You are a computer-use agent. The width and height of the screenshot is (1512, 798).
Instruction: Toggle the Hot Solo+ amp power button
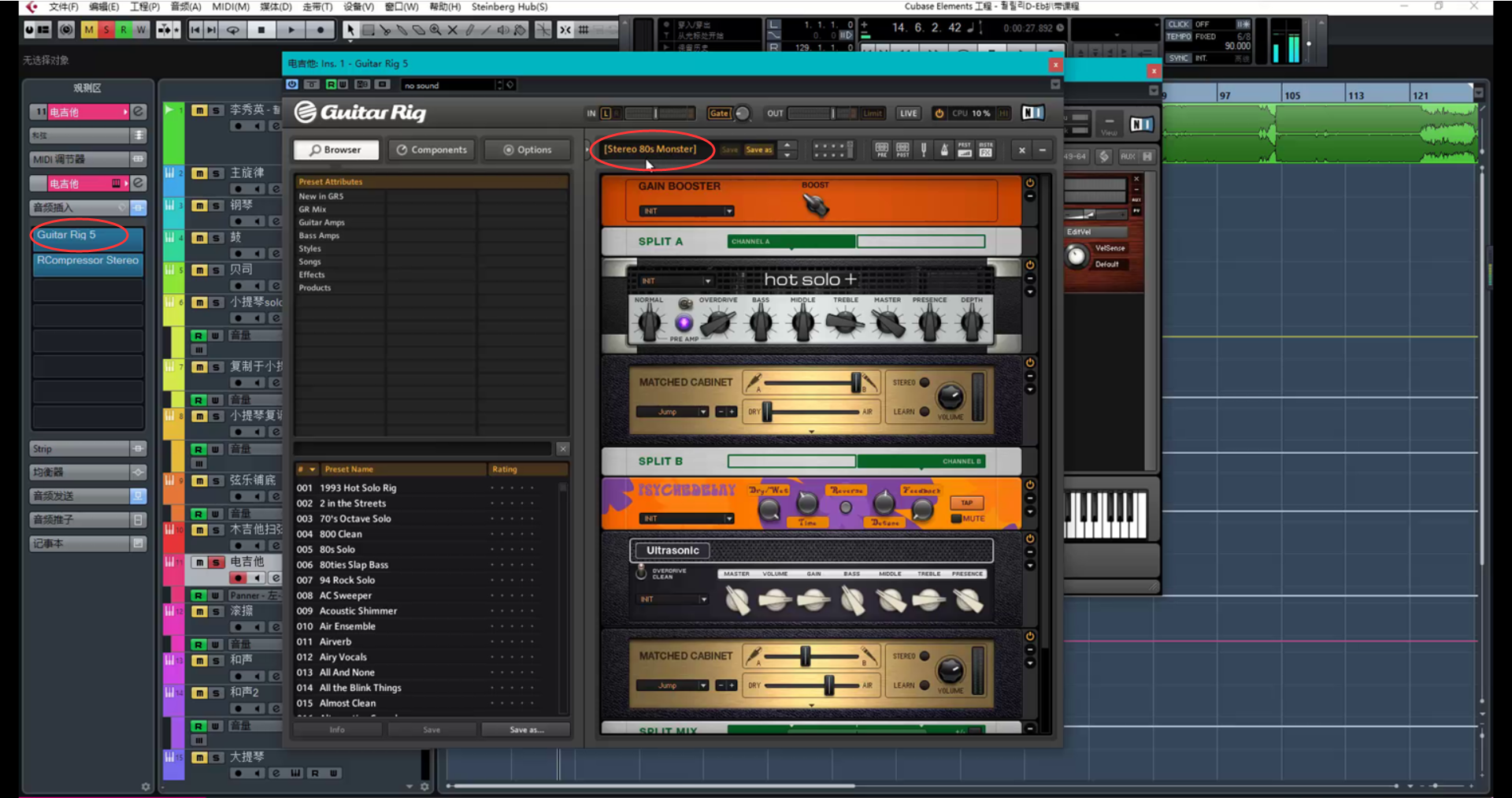click(1029, 265)
